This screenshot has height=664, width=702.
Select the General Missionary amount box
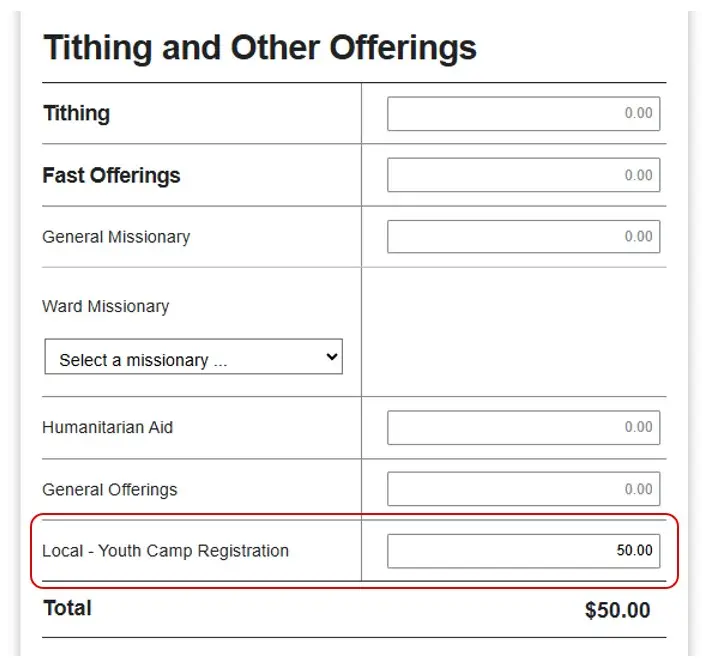click(x=523, y=236)
